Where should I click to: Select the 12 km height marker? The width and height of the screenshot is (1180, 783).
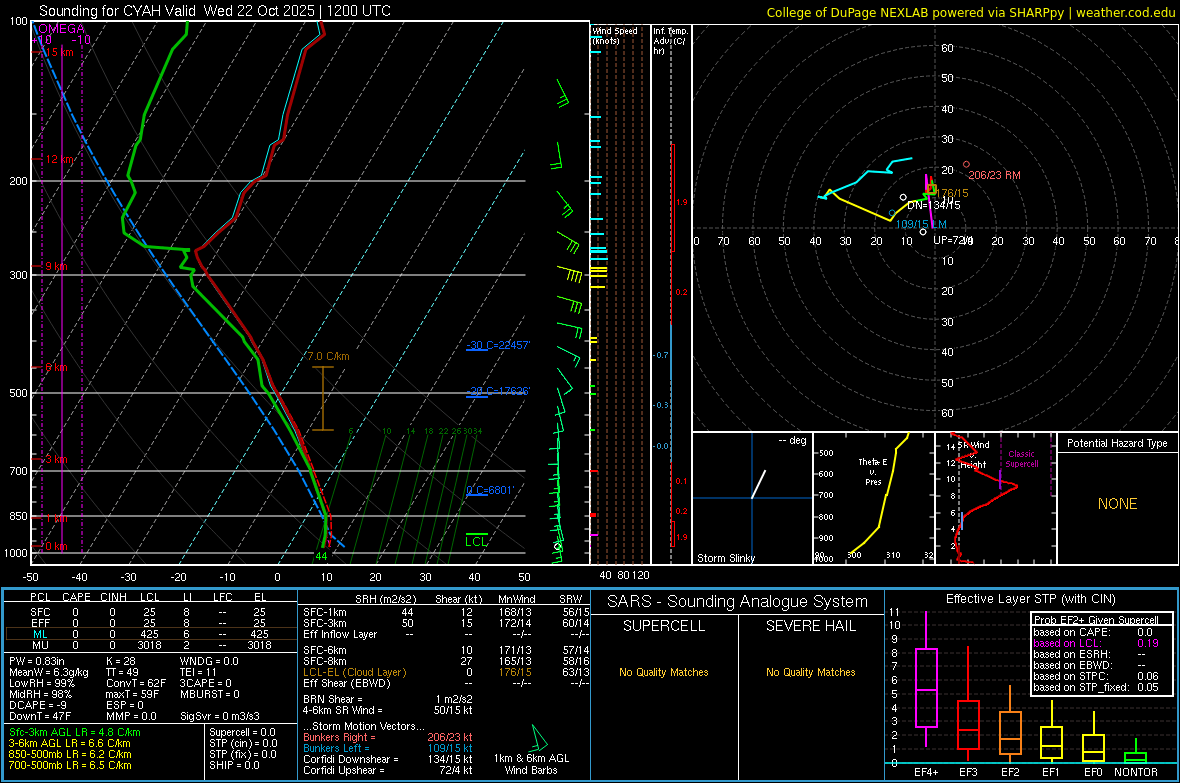[60, 160]
